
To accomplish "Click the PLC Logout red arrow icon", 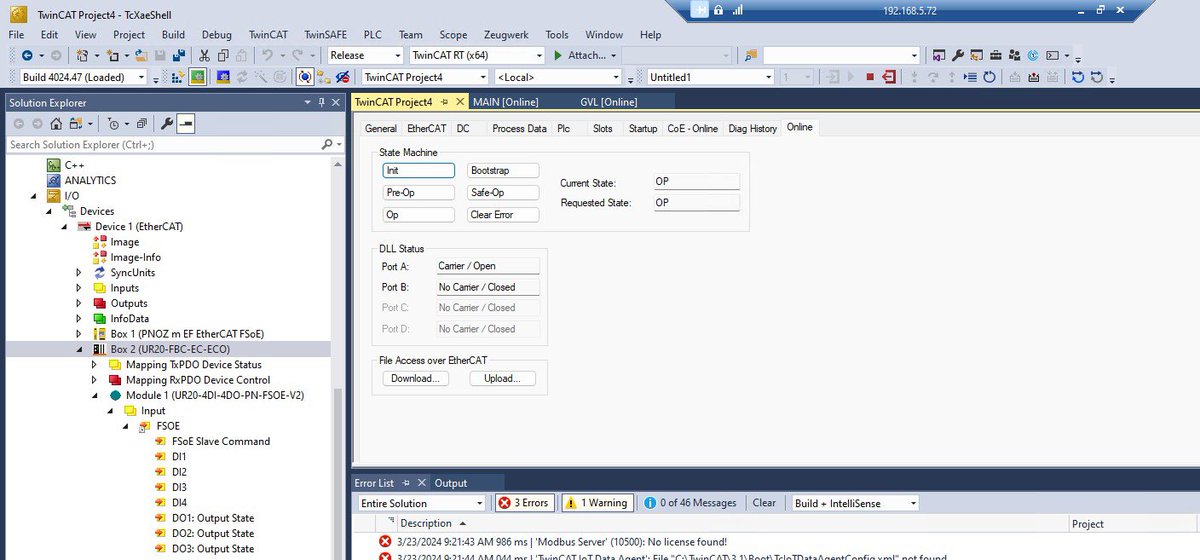I will [x=889, y=77].
